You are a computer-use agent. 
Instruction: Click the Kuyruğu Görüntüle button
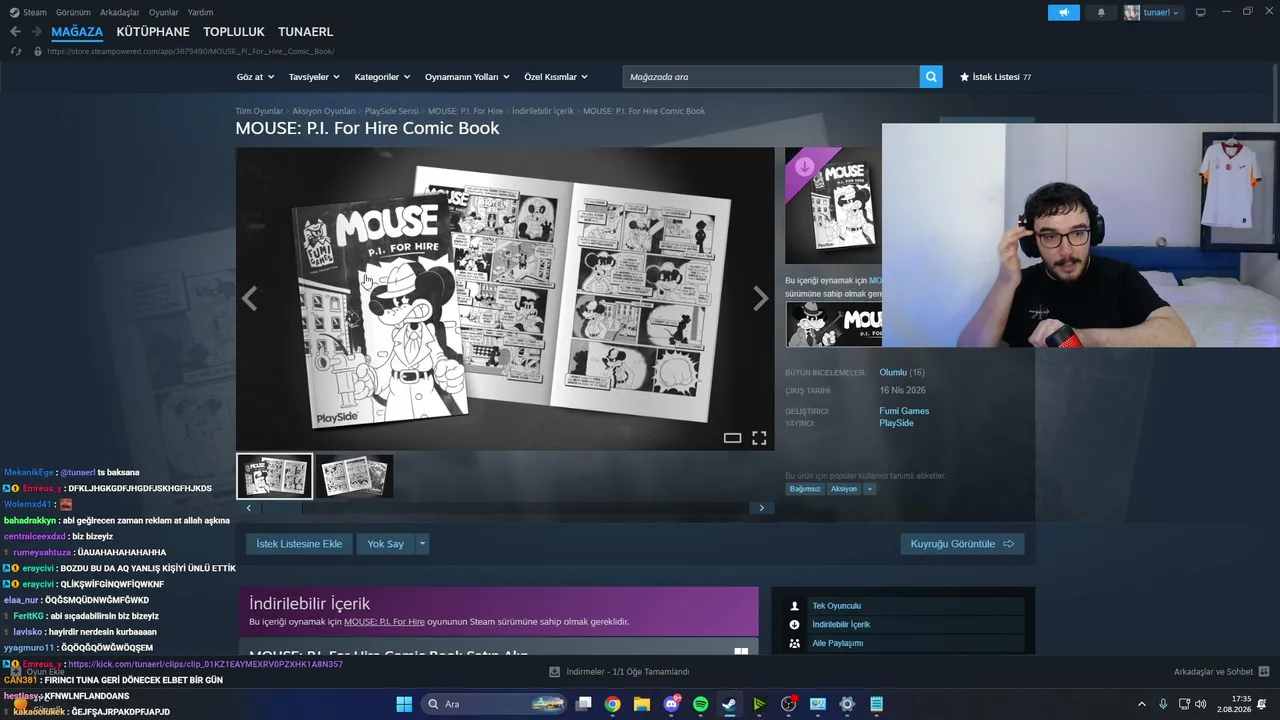[962, 544]
